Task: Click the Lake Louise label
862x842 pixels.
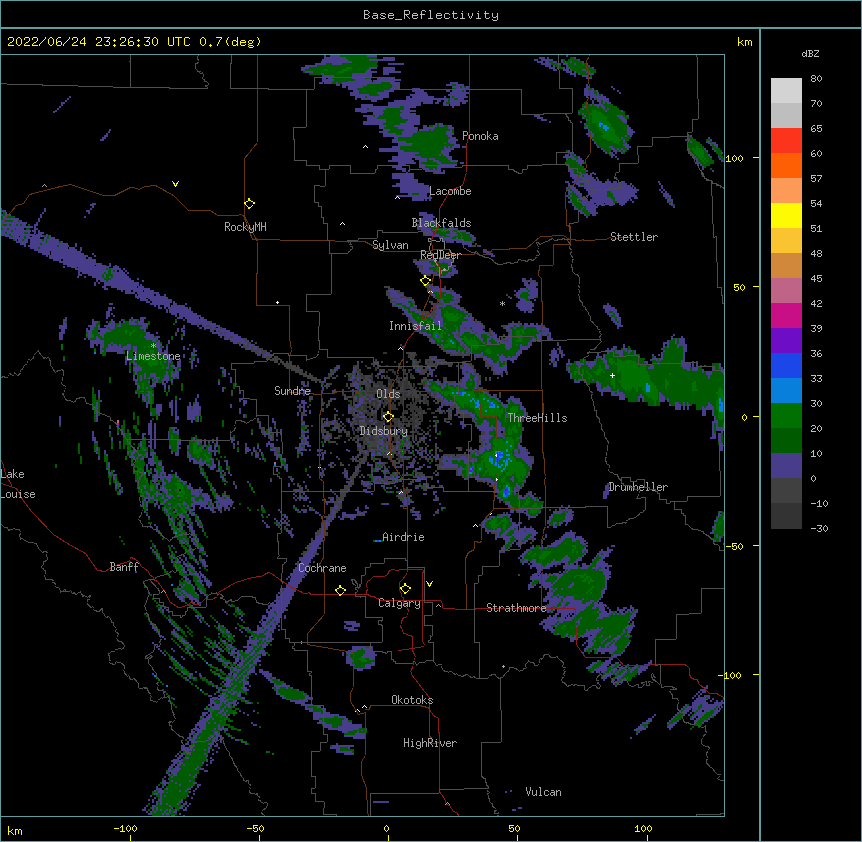Action: pyautogui.click(x=18, y=484)
